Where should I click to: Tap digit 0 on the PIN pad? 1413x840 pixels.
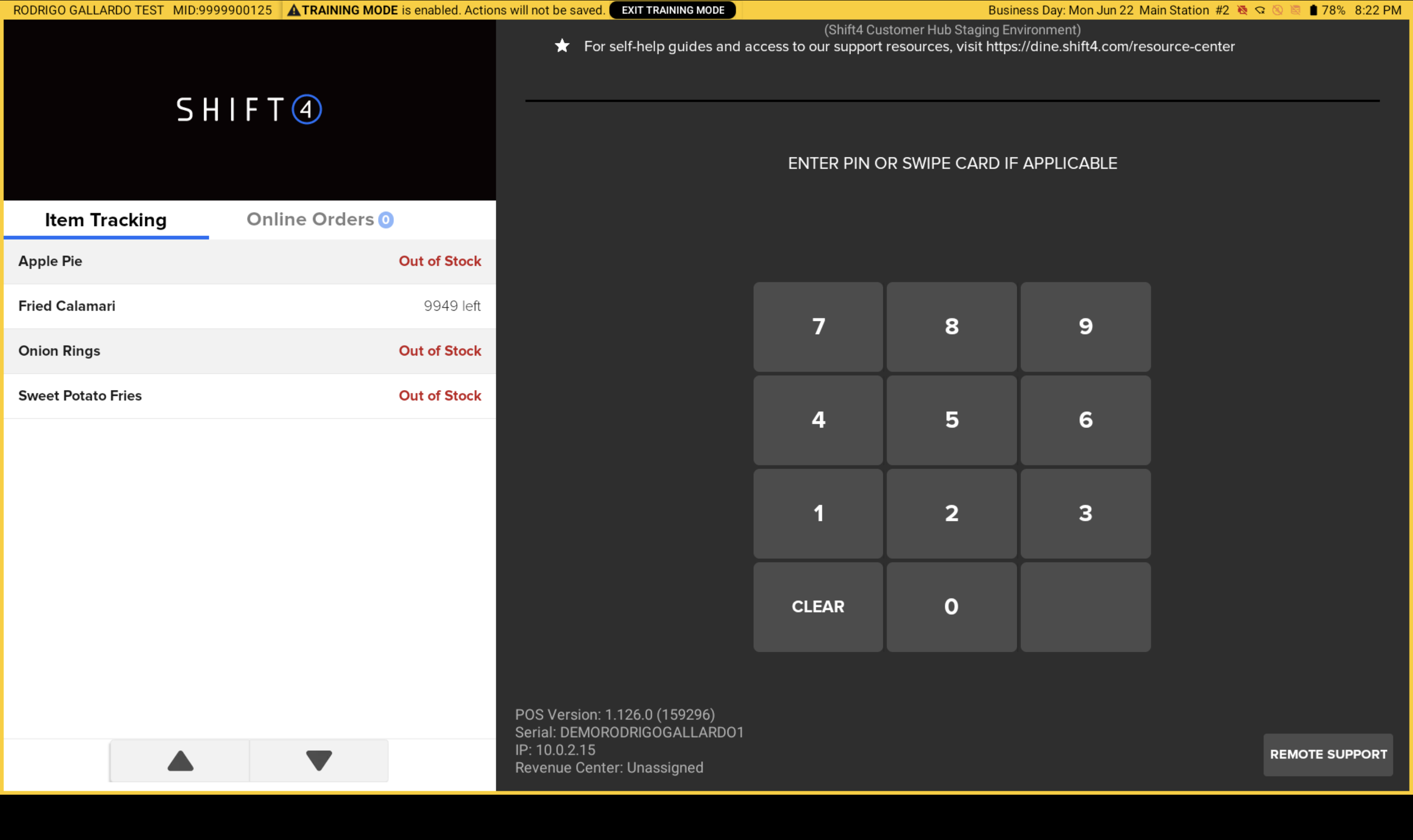pos(952,606)
